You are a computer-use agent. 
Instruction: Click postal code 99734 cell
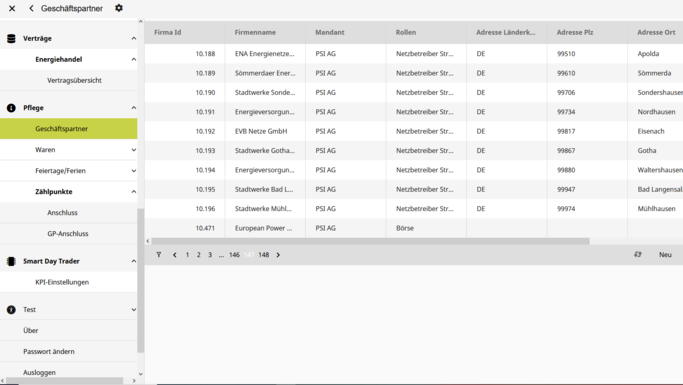[587, 112]
